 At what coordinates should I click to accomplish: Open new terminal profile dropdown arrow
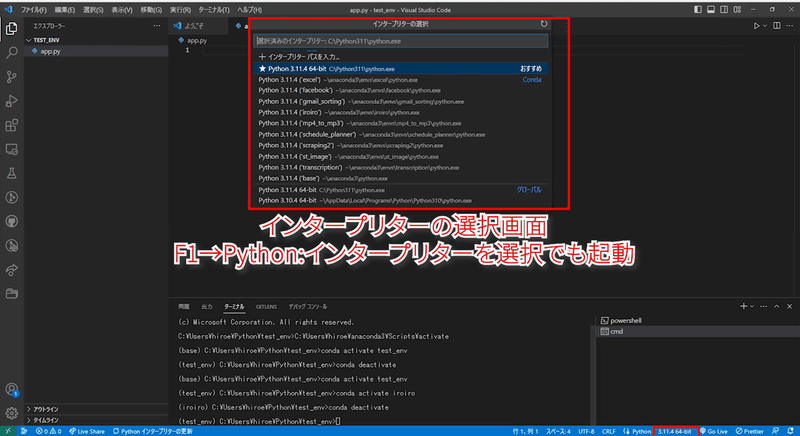(x=752, y=306)
